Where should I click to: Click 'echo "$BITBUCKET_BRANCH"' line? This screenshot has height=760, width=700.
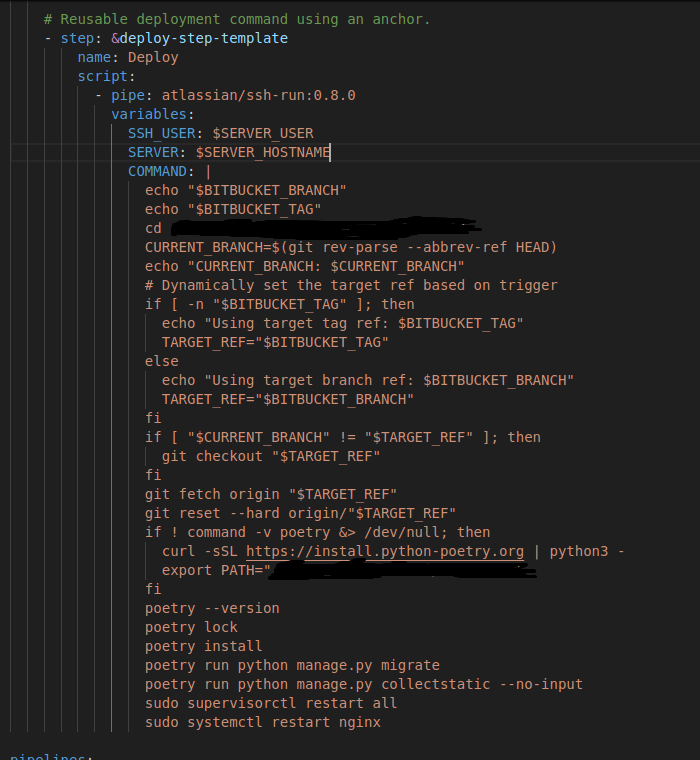tap(246, 190)
